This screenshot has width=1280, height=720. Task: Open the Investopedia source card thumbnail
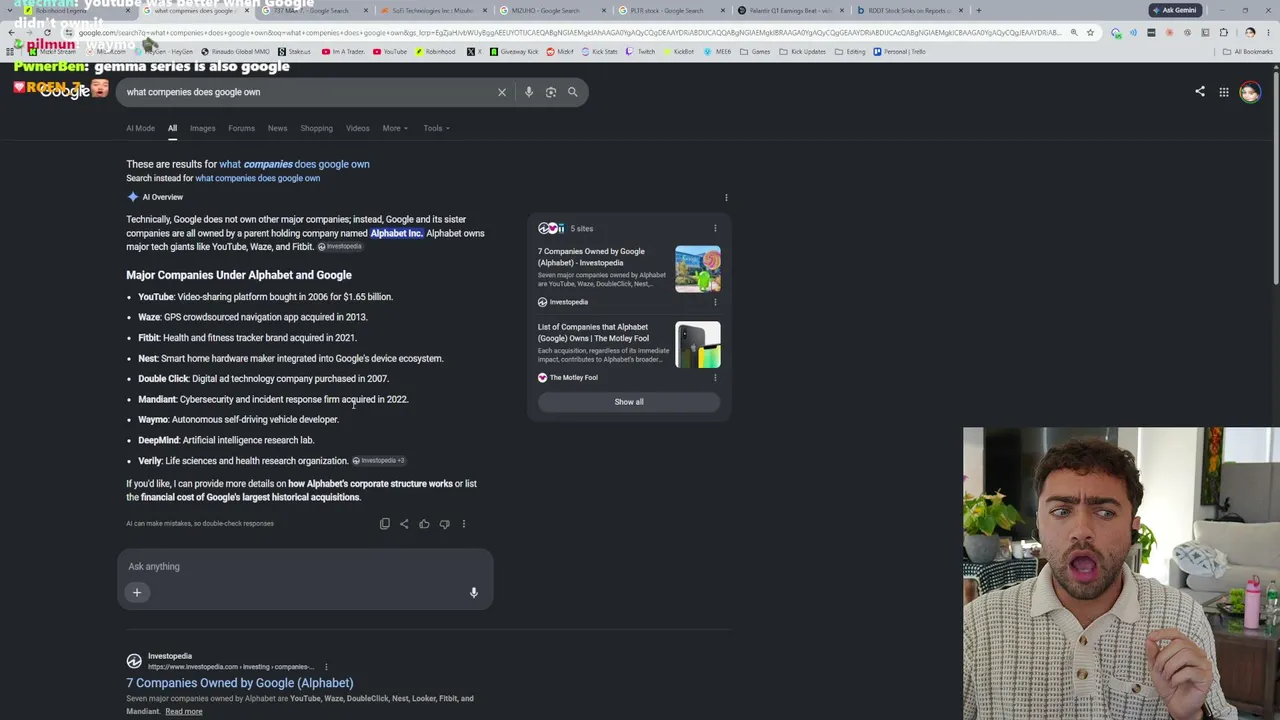tap(698, 269)
